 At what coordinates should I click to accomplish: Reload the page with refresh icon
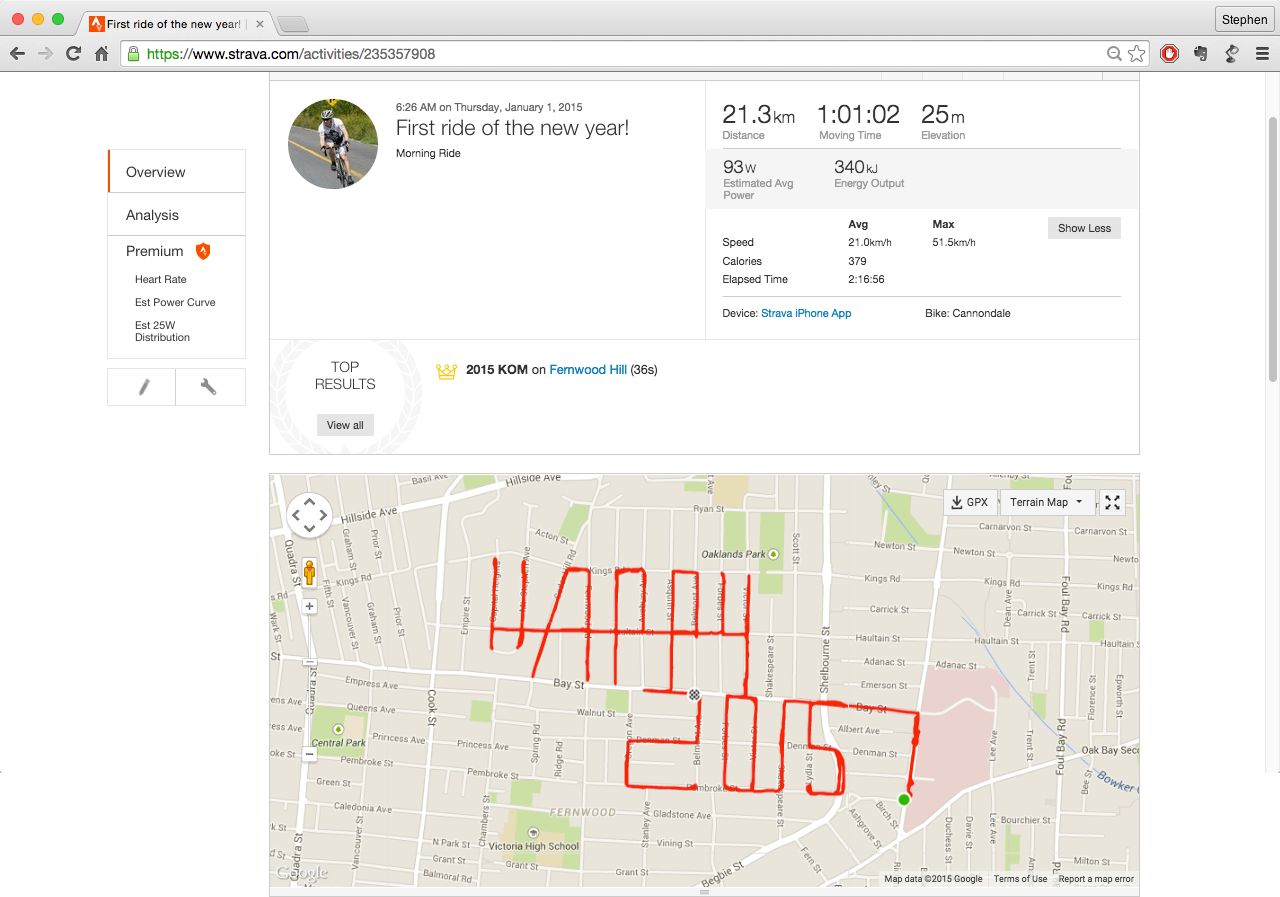click(x=73, y=54)
